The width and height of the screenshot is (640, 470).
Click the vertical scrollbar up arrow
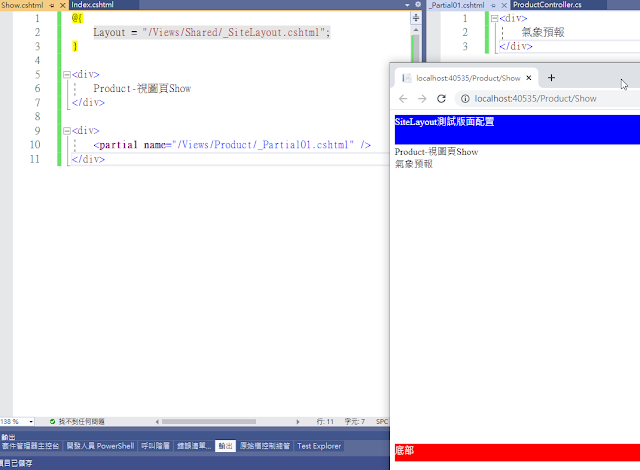(x=416, y=30)
